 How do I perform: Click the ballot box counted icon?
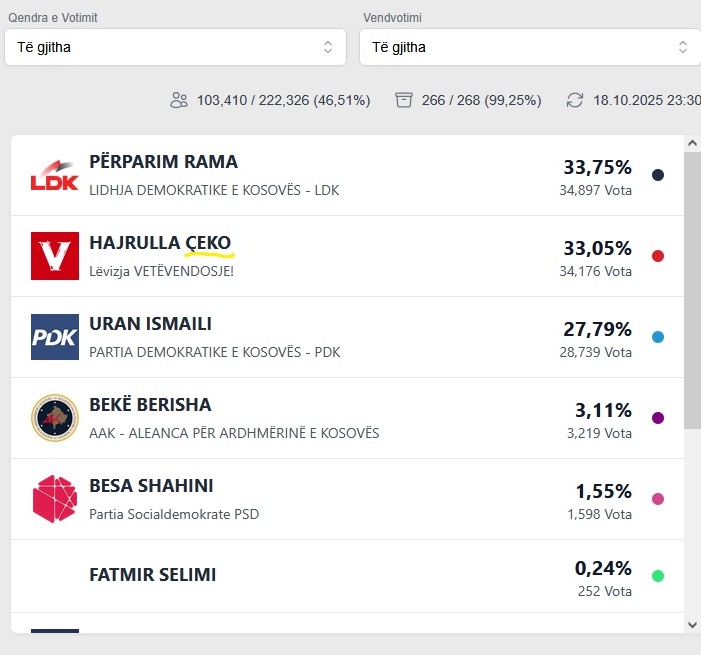pos(404,100)
